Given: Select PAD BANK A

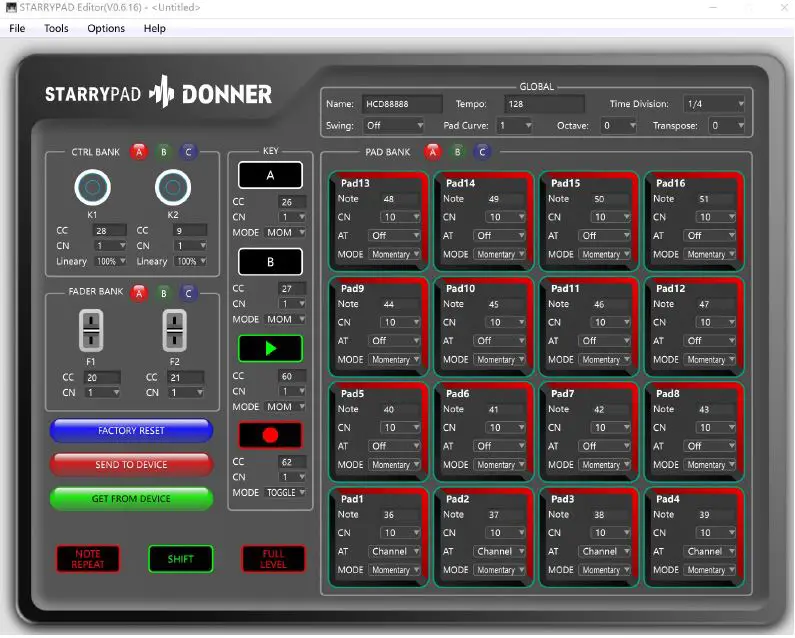Looking at the screenshot, I should (432, 151).
